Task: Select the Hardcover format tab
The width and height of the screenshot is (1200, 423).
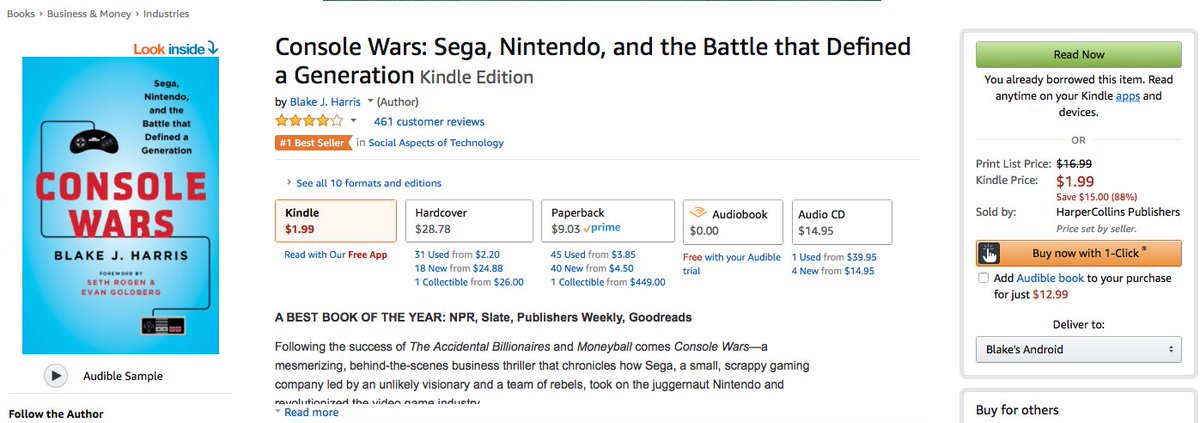Action: (x=468, y=221)
